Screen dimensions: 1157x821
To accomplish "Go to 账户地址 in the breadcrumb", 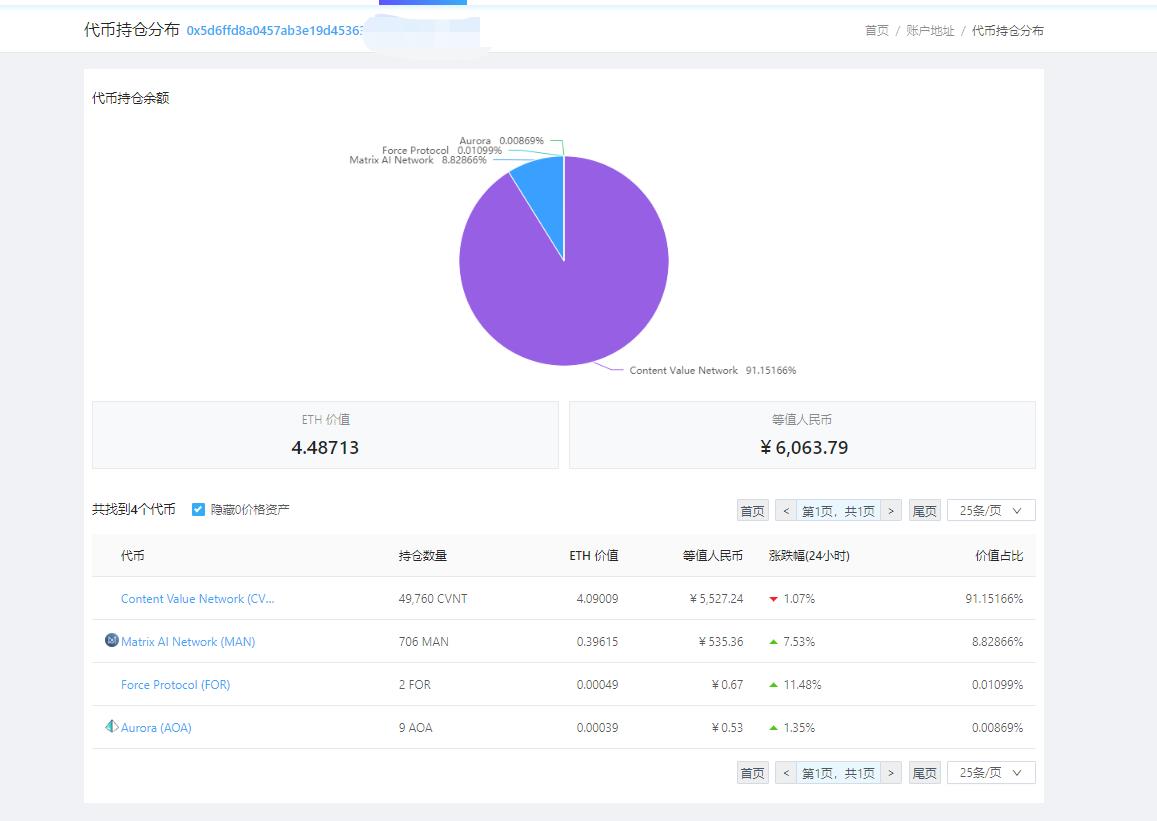I will pyautogui.click(x=930, y=30).
